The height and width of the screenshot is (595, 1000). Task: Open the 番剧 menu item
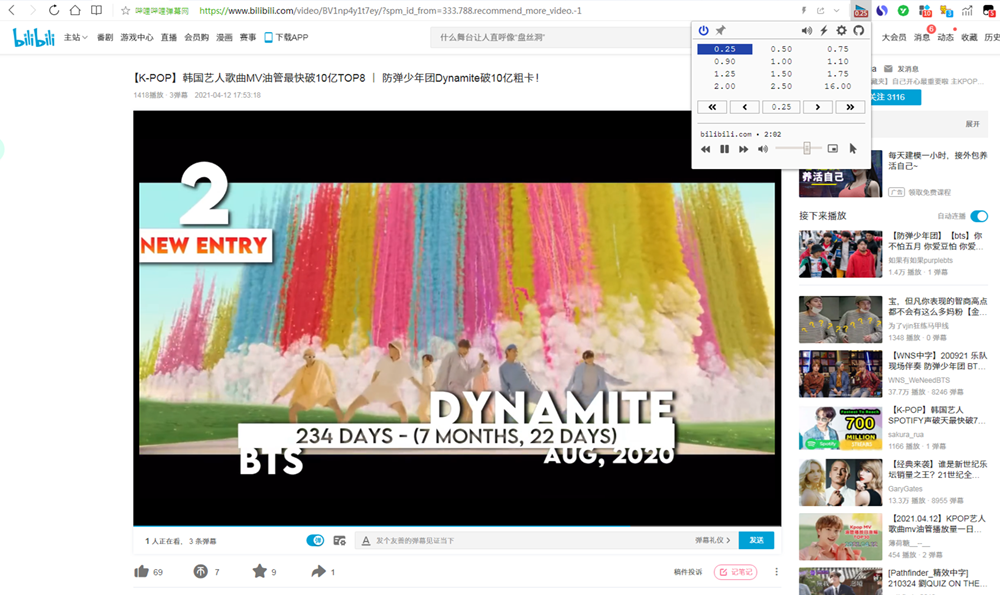pos(105,38)
